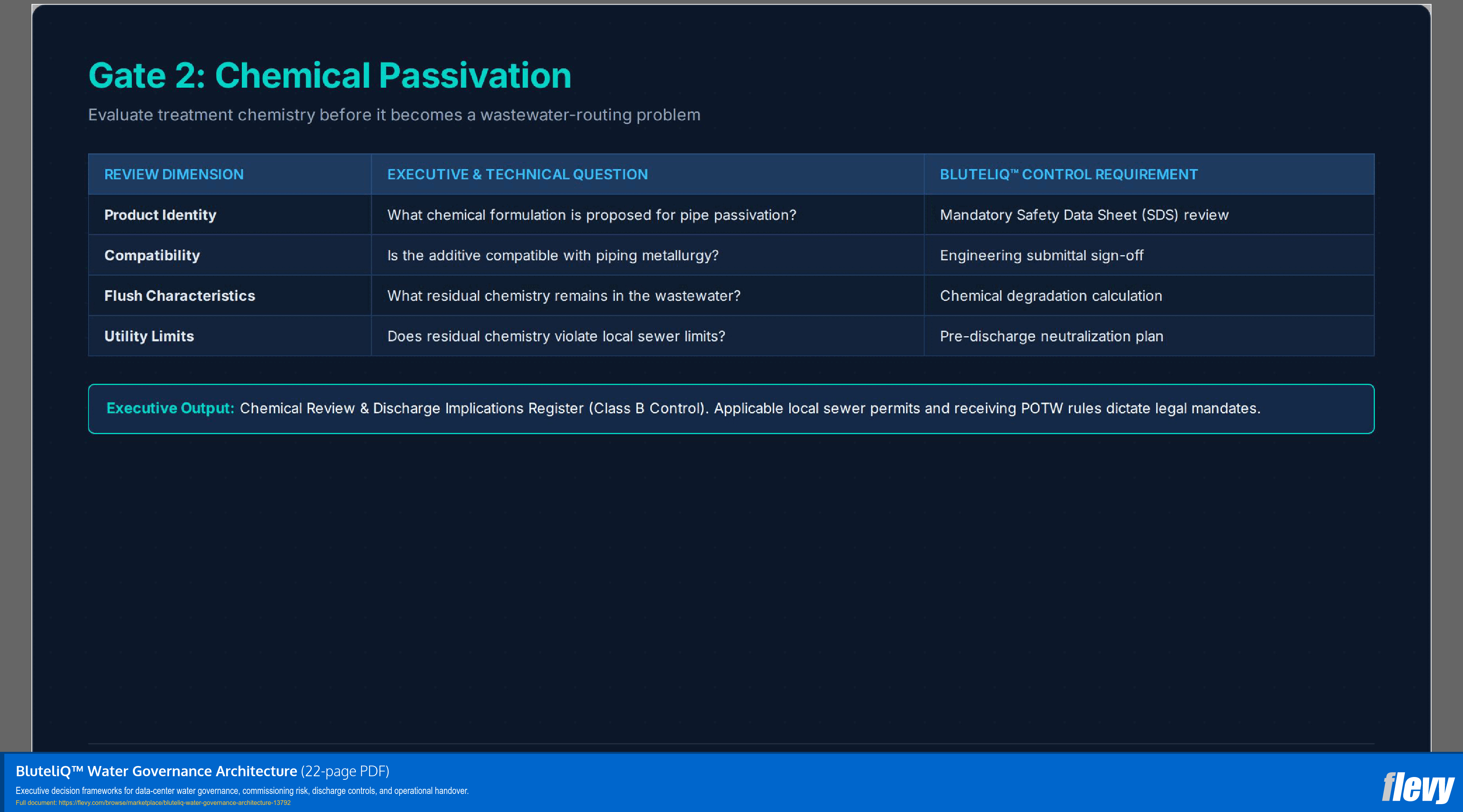Click the Executive Output label
Viewport: 1463px width, 812px height.
click(x=170, y=408)
